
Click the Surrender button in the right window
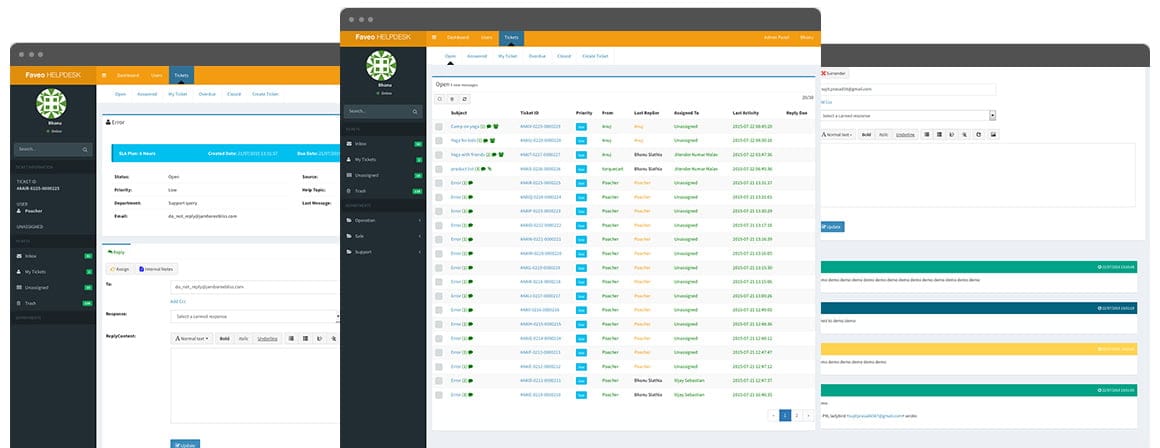pos(834,74)
